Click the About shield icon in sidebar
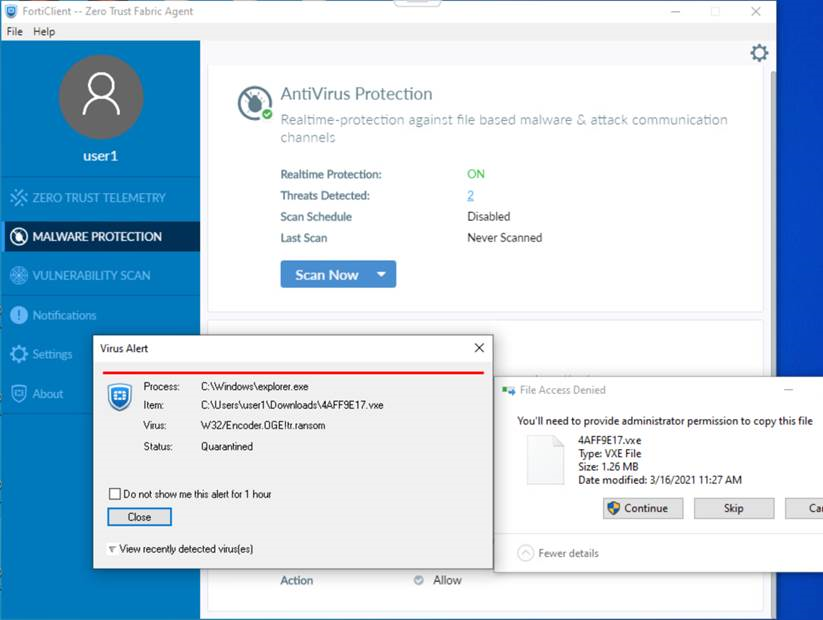 (19, 393)
